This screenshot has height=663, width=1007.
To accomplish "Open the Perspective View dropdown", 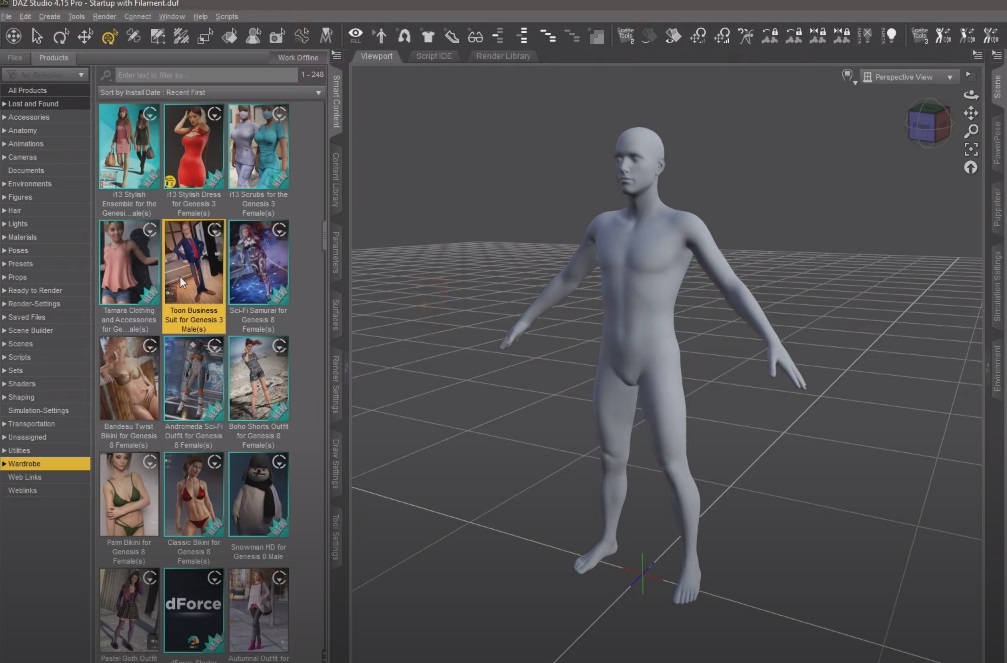I will 909,77.
